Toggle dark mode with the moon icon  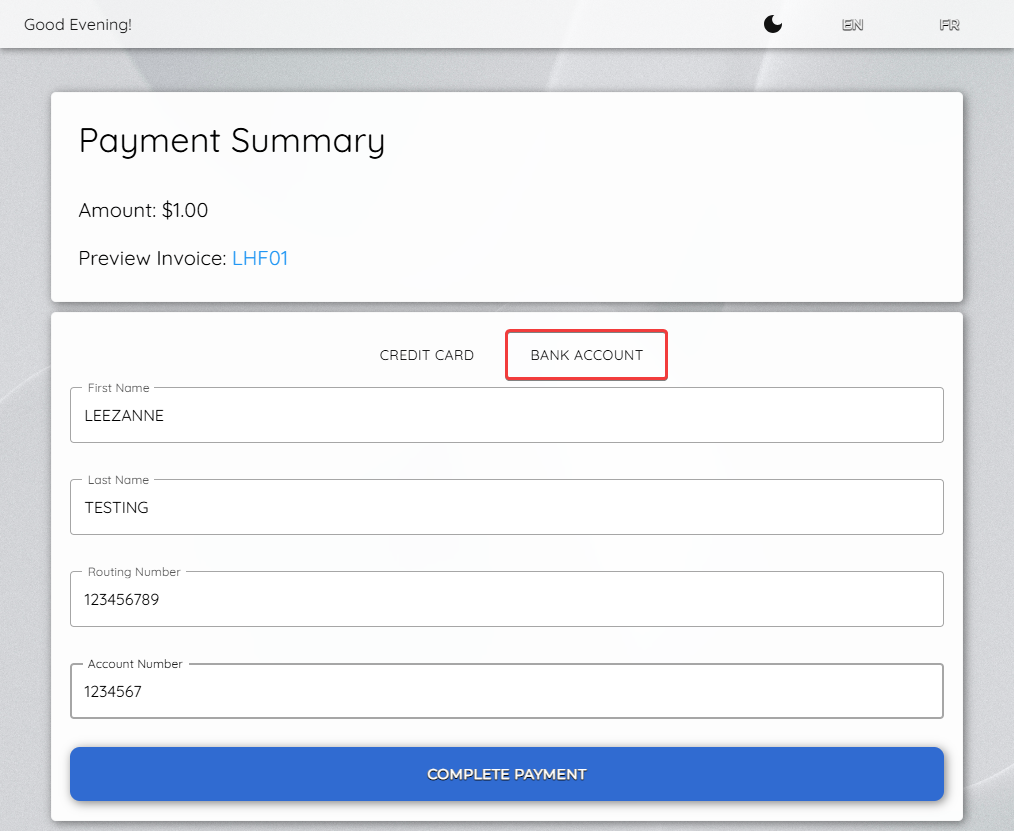click(772, 25)
